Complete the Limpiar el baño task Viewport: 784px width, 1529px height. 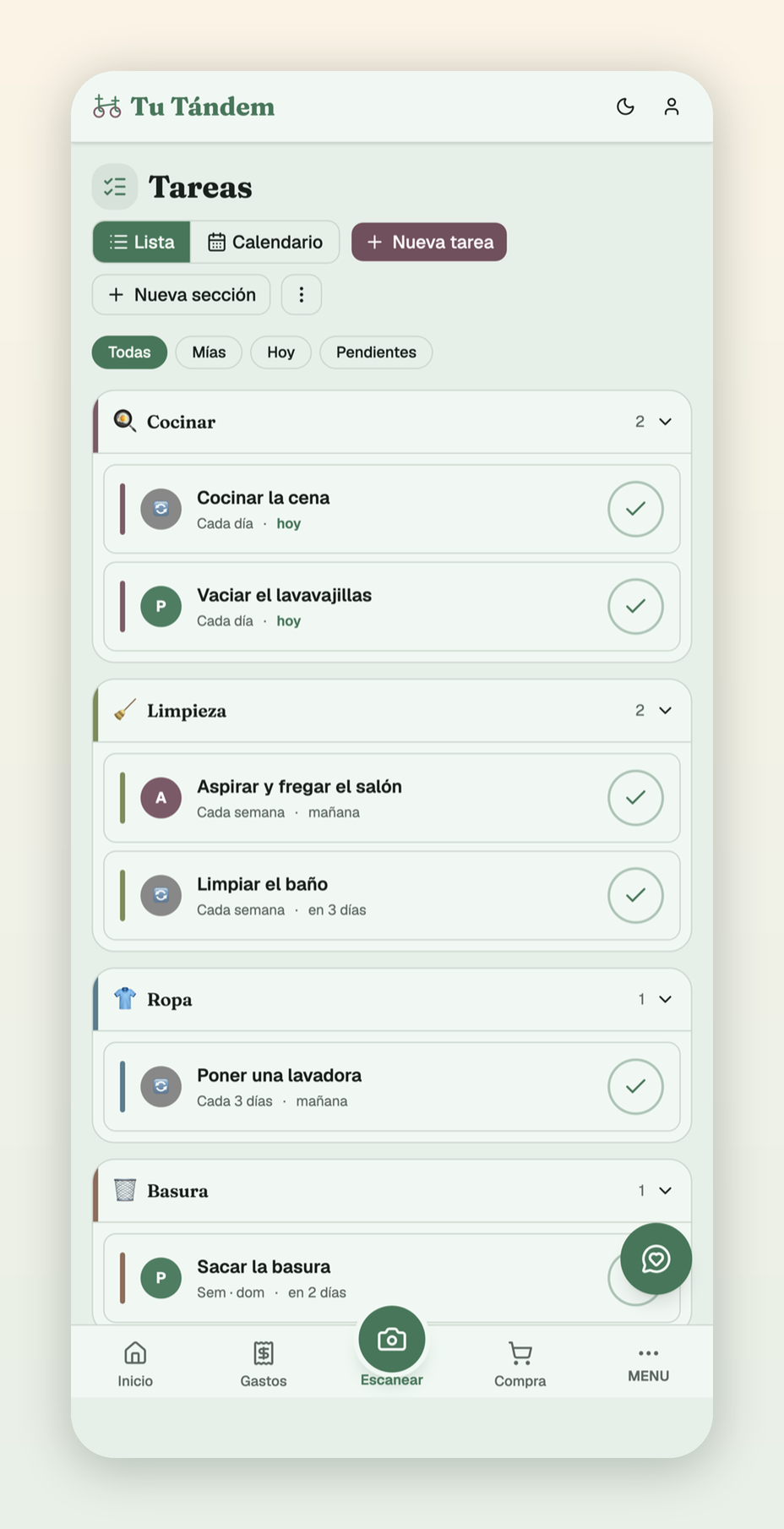(635, 895)
